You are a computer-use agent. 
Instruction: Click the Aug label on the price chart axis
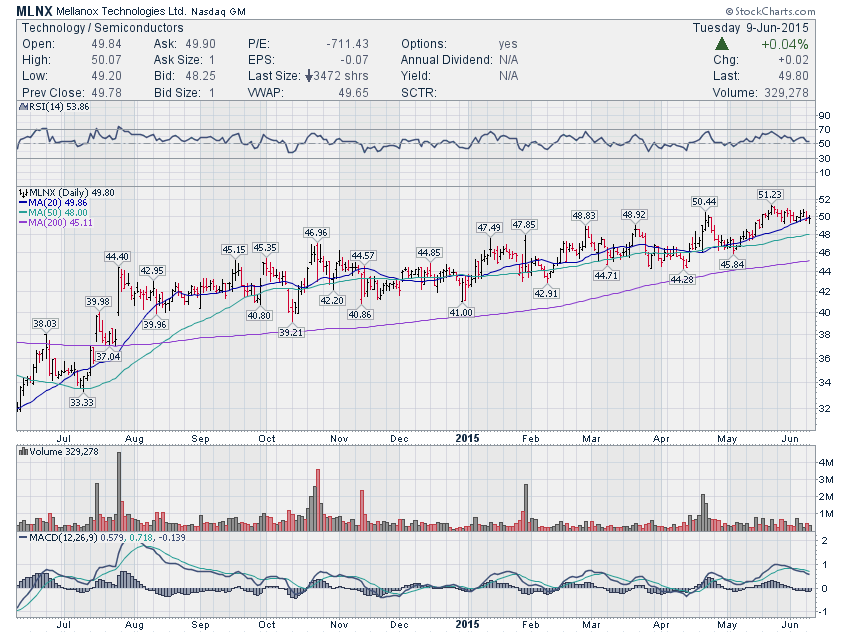134,439
